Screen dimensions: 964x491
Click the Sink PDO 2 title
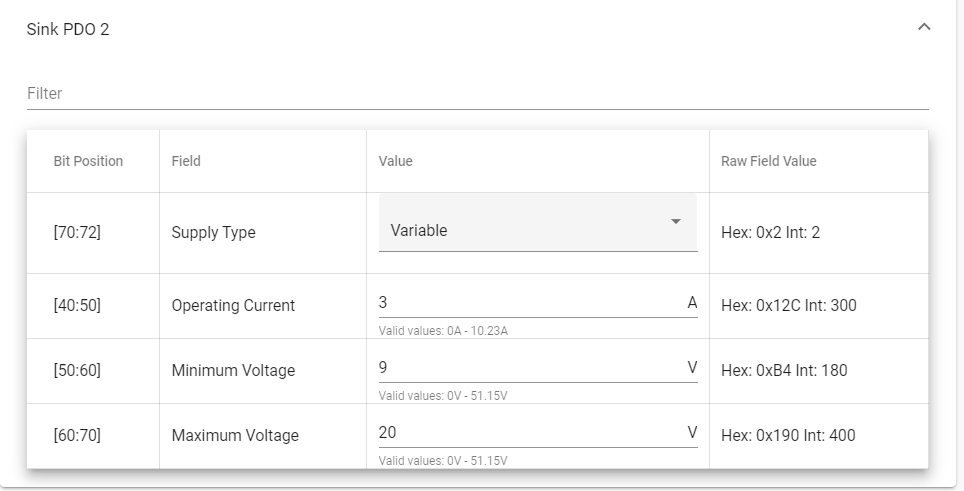(x=68, y=29)
